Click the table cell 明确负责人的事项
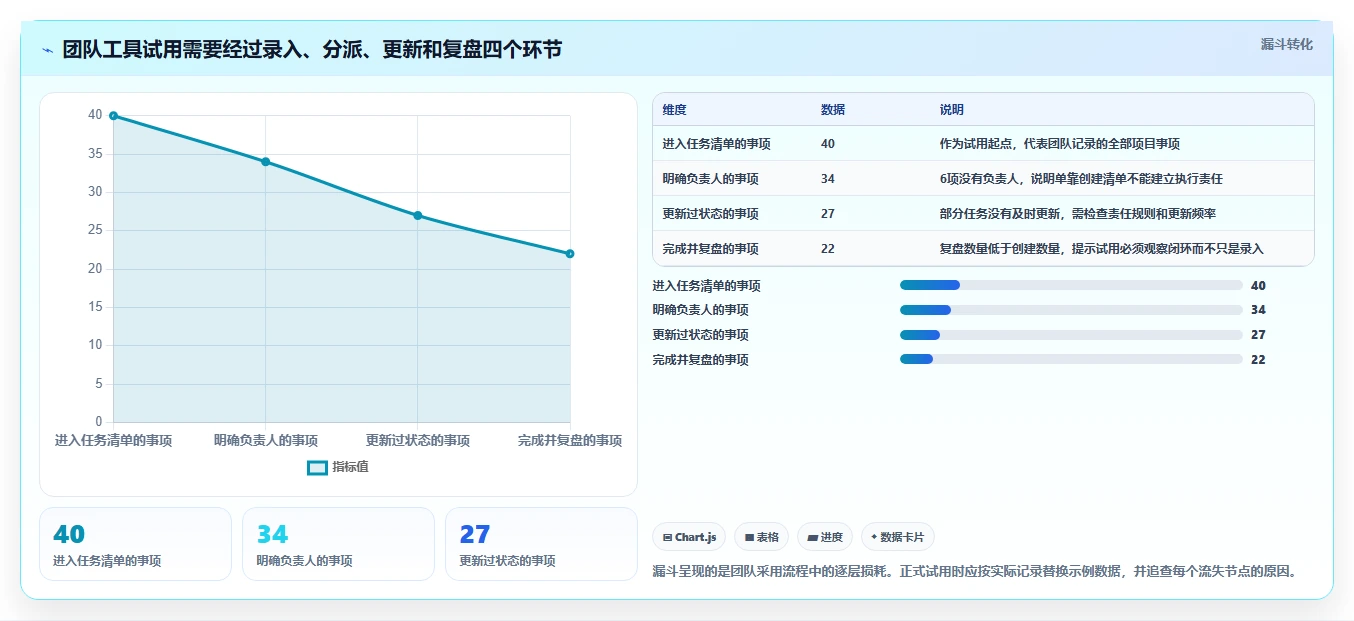Viewport: 1354px width, 621px height. pyautogui.click(x=710, y=179)
